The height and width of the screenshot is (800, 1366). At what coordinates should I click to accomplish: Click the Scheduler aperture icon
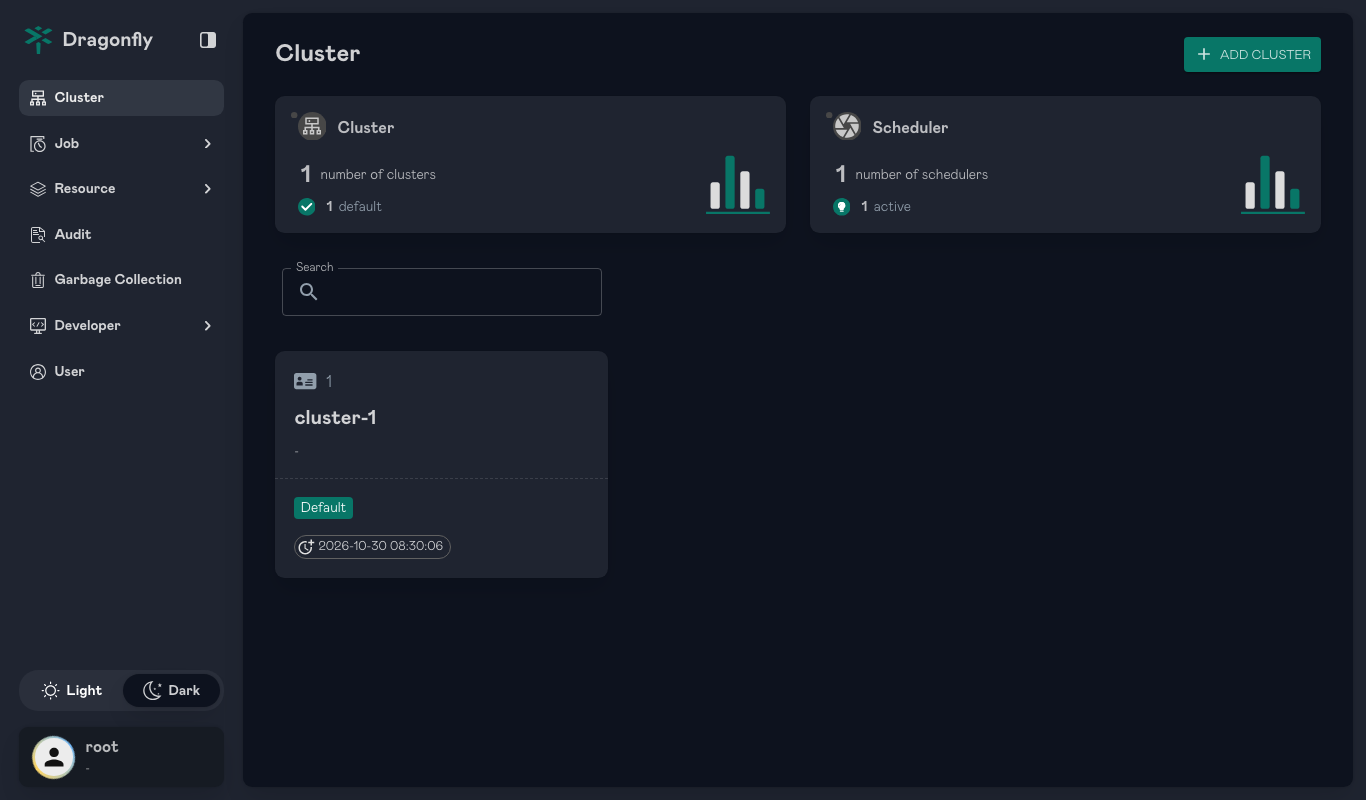tap(847, 126)
